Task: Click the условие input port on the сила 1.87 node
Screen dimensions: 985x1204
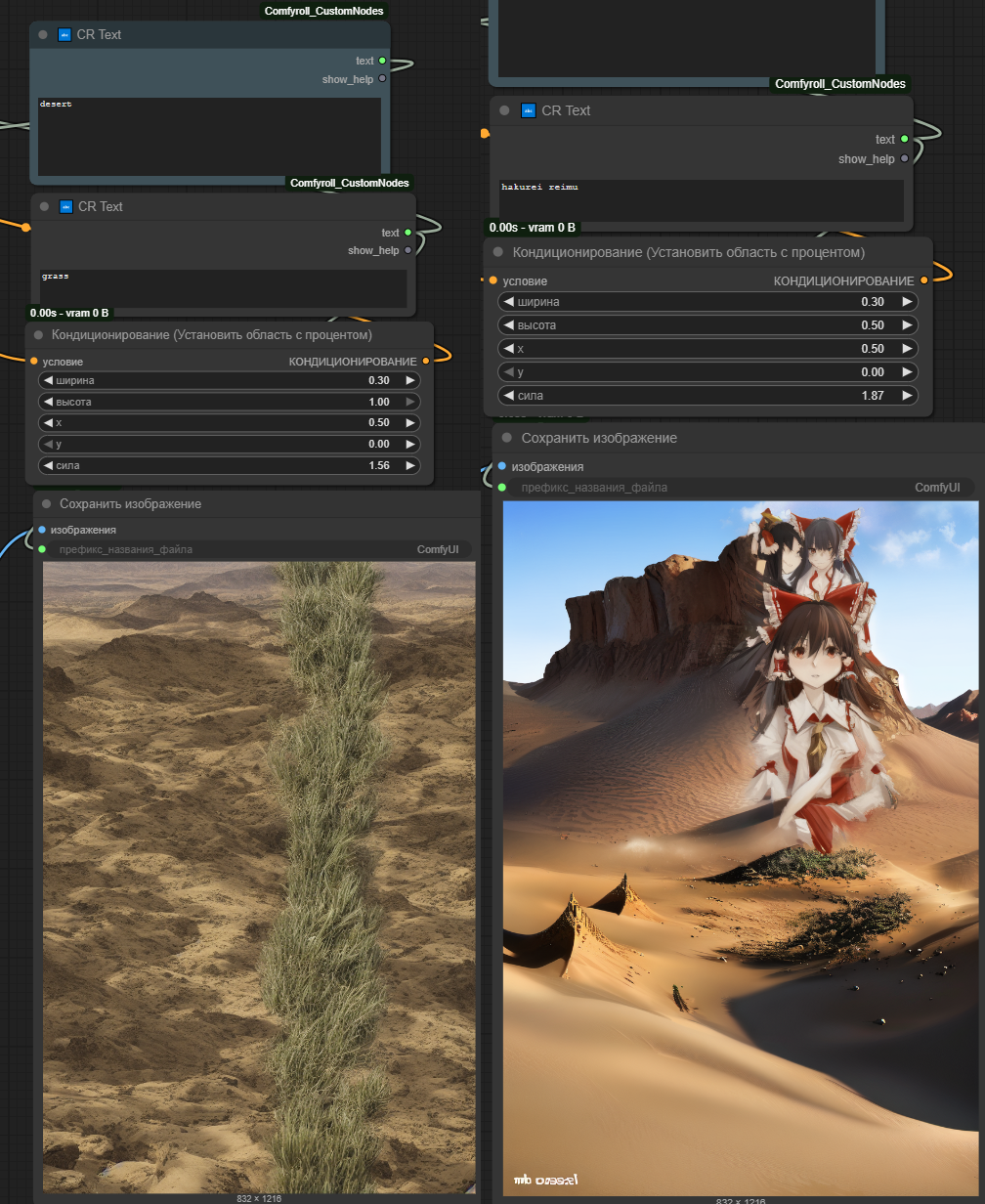Action: (493, 280)
